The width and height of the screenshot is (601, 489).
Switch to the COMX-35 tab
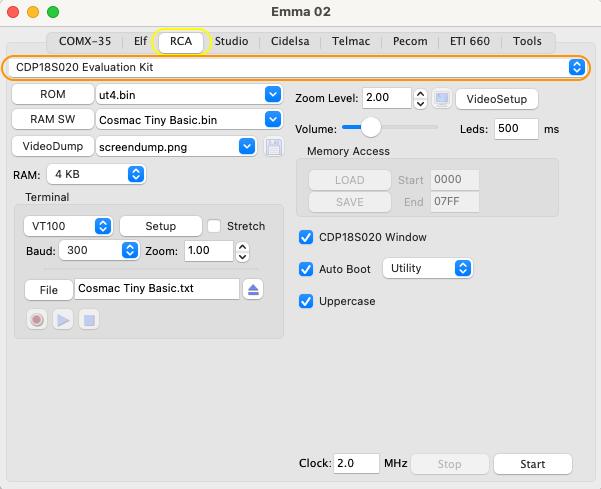(85, 41)
